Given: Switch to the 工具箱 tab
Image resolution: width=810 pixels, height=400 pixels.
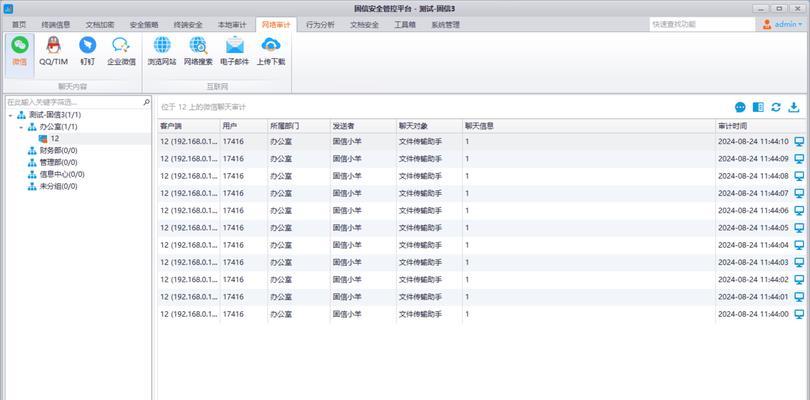Looking at the screenshot, I should click(404, 24).
